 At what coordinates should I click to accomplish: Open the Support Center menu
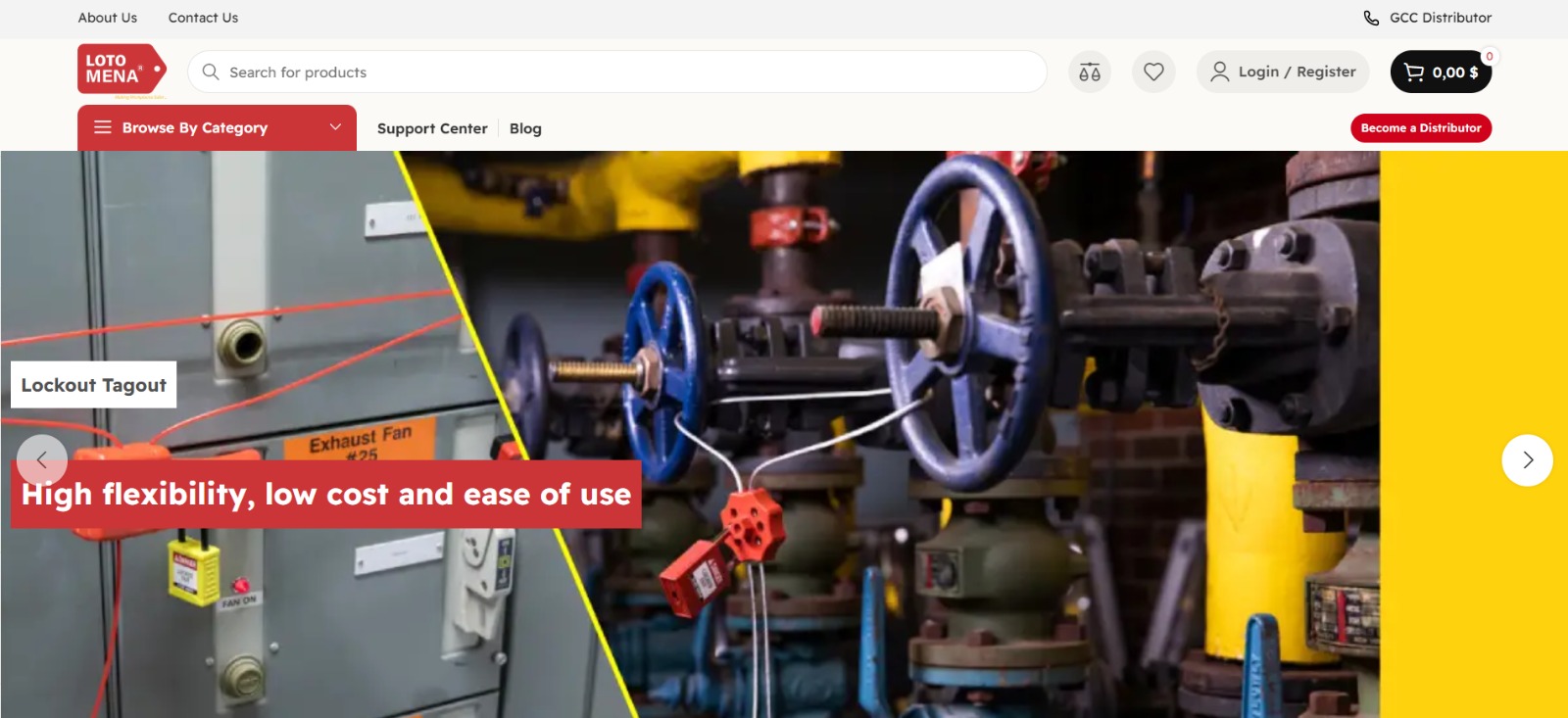pos(432,128)
